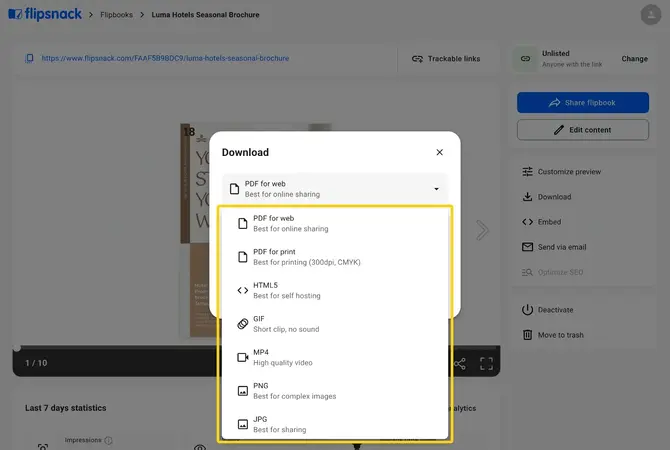
Task: Click the Deactivate power icon
Action: [x=527, y=310]
